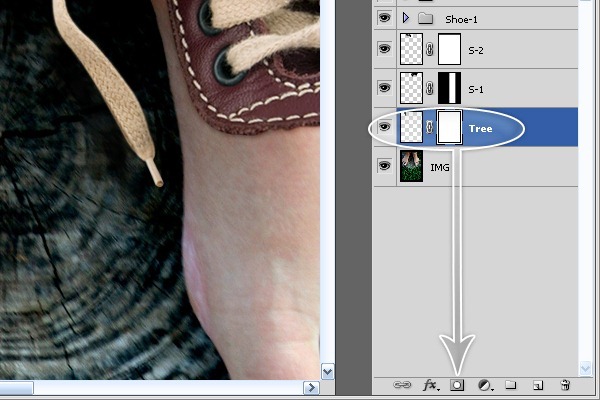Open the adjustment layer menu
This screenshot has height=400, width=600.
click(485, 384)
